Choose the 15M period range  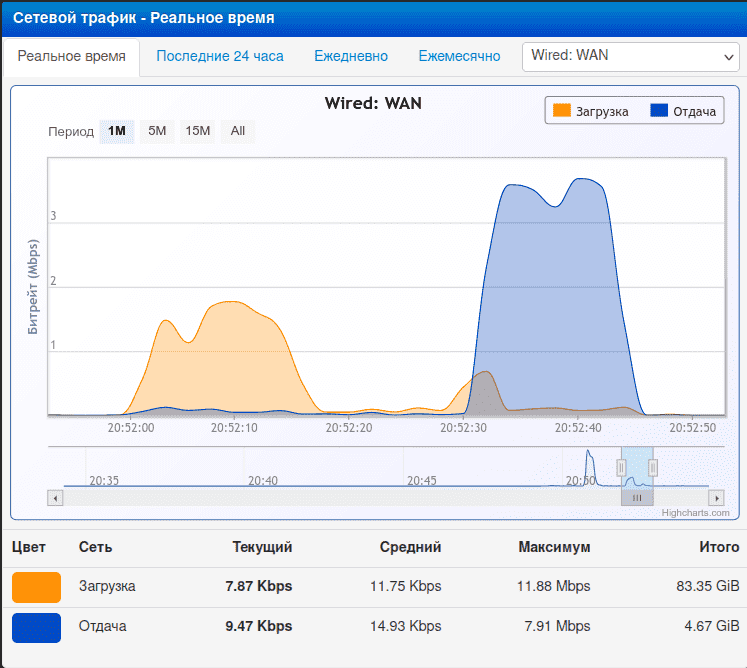coord(198,131)
